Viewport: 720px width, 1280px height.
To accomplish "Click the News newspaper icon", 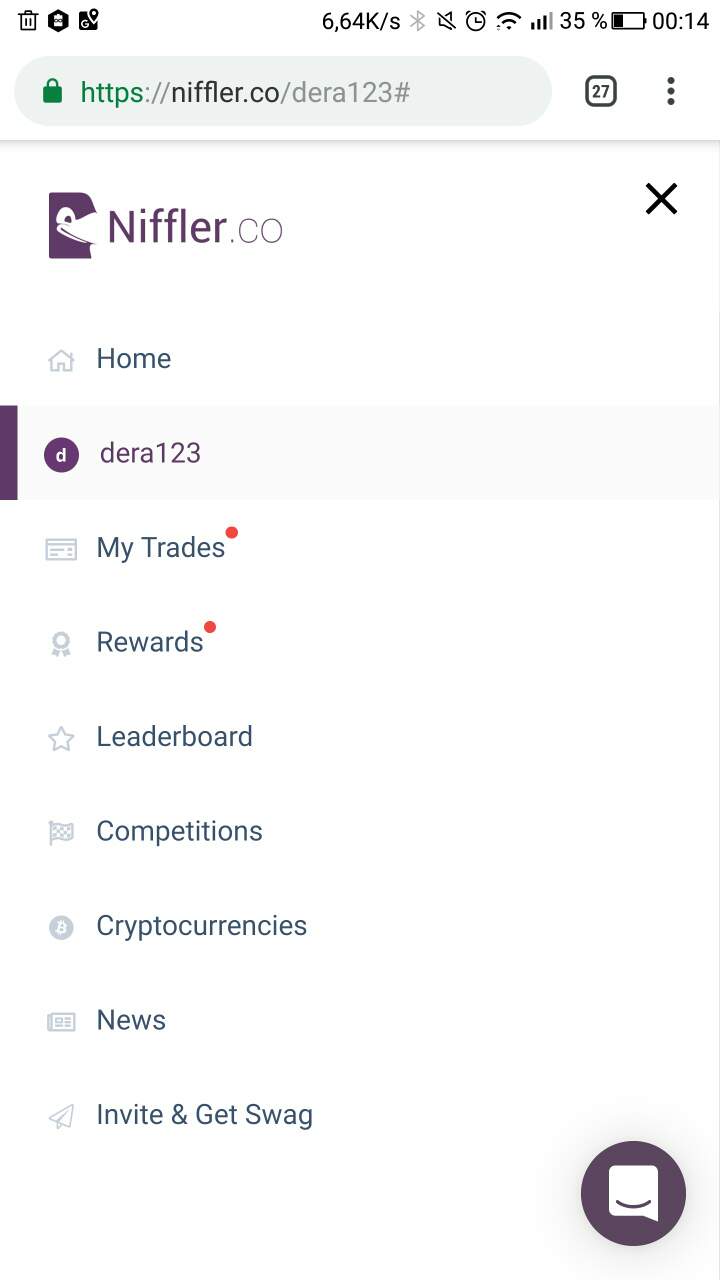I will [x=61, y=1021].
